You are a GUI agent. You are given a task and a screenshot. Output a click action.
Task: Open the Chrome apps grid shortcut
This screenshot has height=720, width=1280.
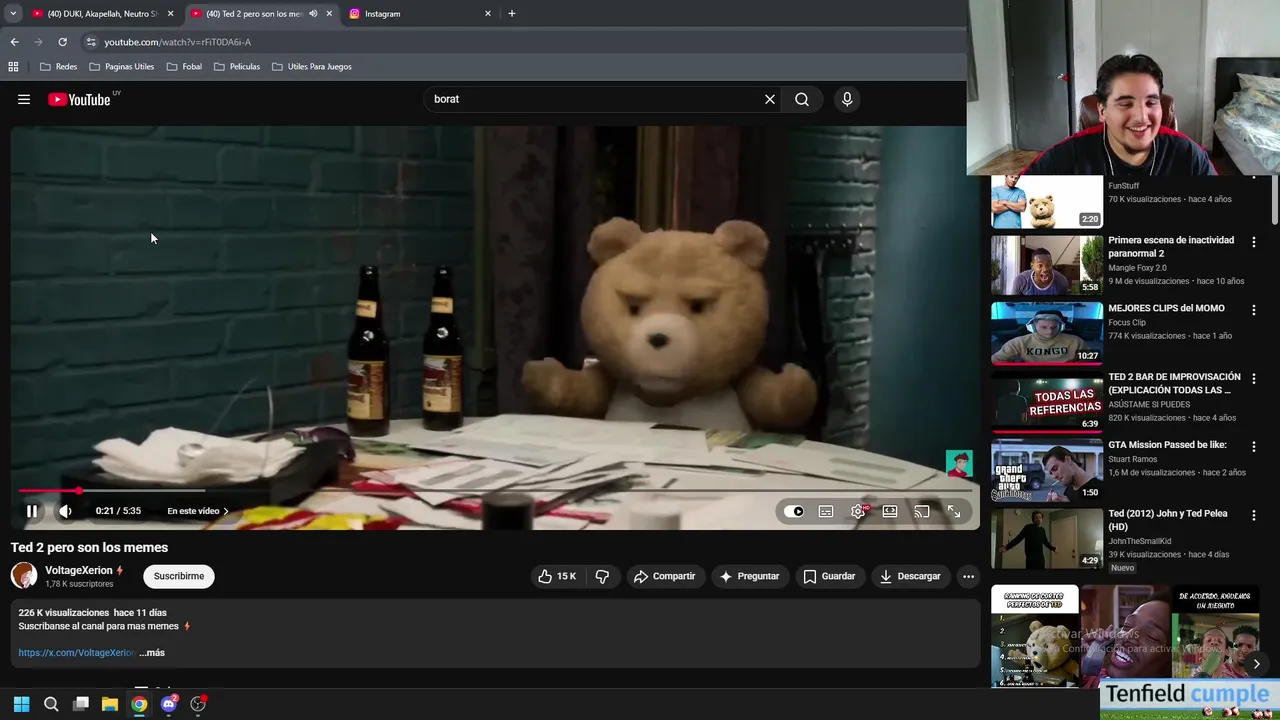click(13, 67)
